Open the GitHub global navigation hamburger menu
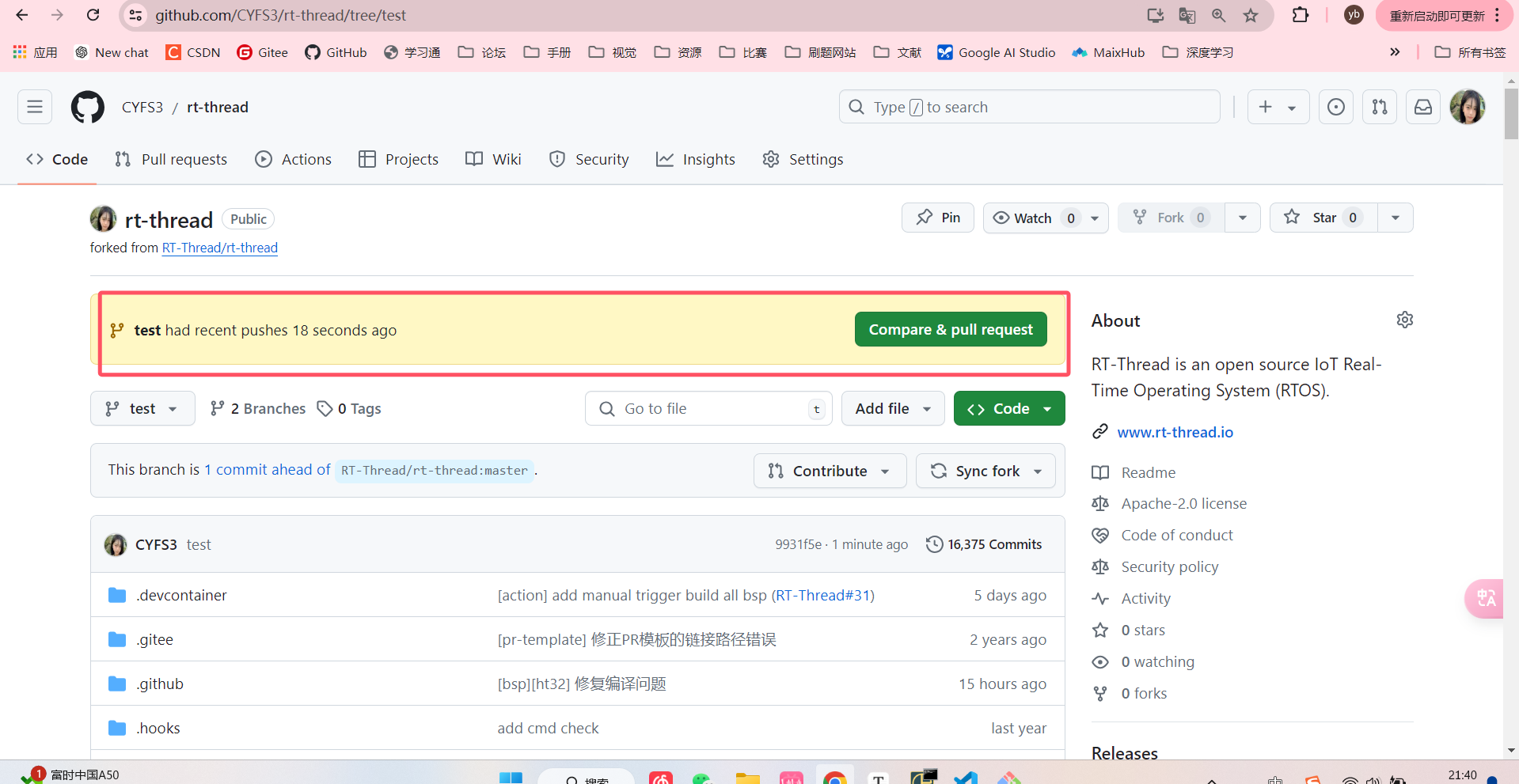This screenshot has width=1519, height=784. pos(35,107)
